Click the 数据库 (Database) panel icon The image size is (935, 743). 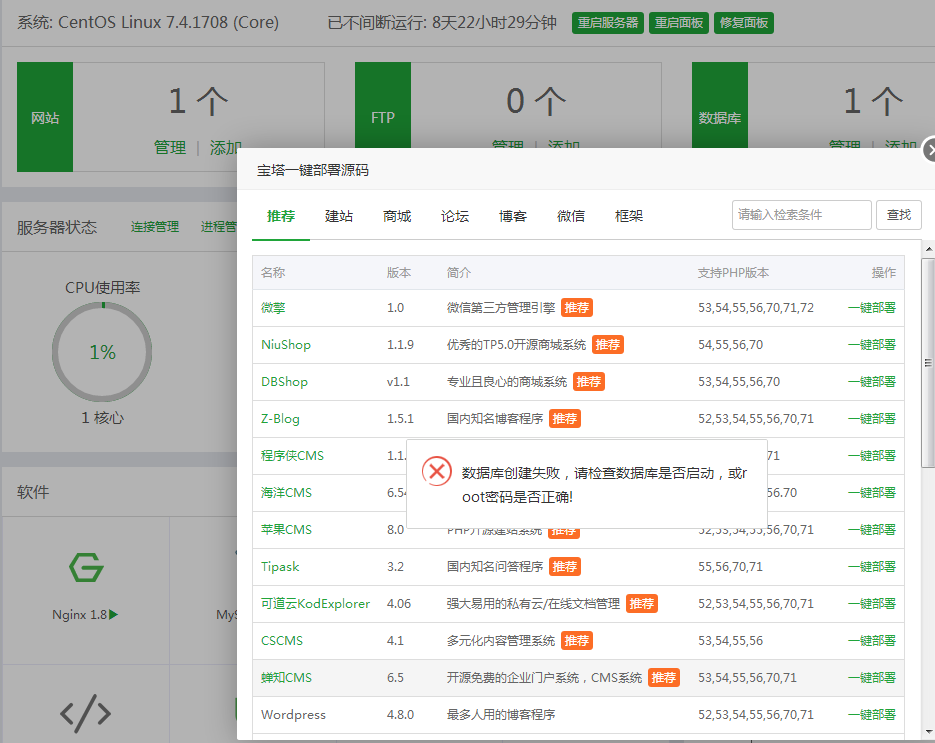point(720,117)
